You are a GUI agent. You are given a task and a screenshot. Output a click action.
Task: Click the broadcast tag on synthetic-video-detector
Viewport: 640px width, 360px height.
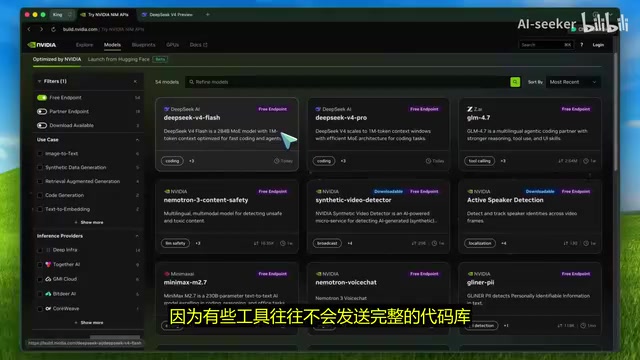[327, 243]
